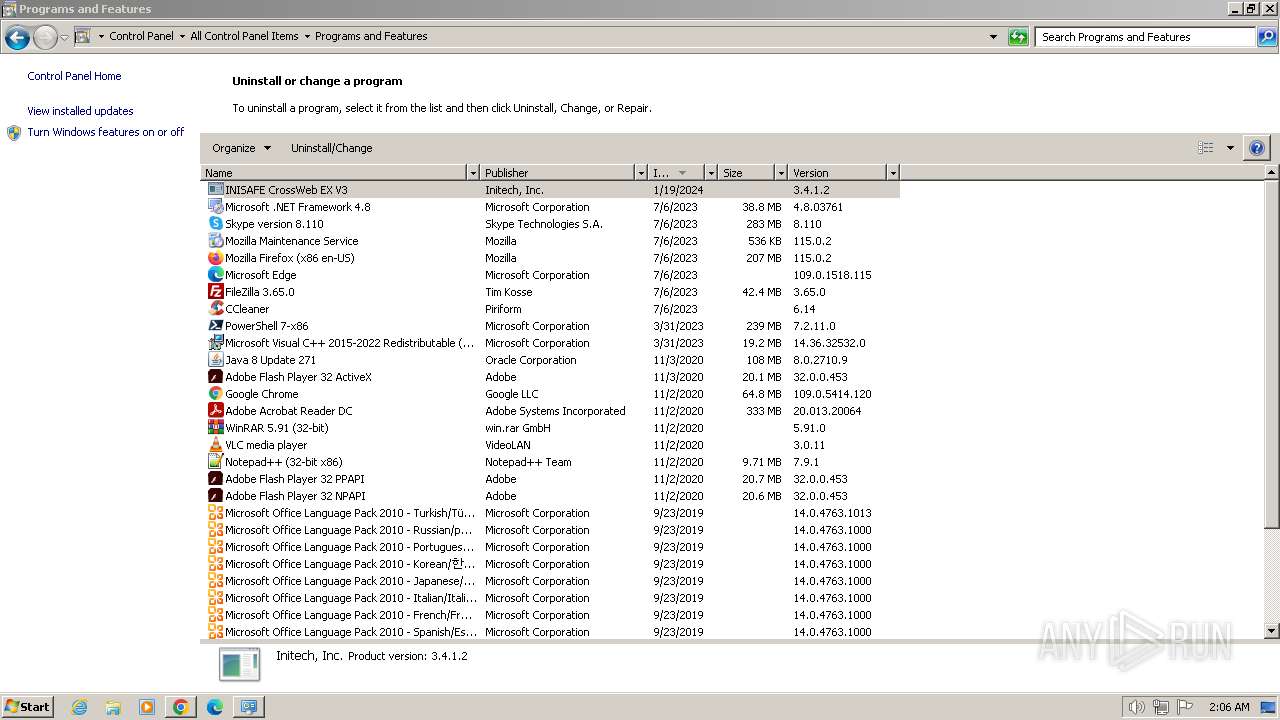Viewport: 1280px width, 720px height.
Task: Click the search magnifier button
Action: pos(1267,37)
